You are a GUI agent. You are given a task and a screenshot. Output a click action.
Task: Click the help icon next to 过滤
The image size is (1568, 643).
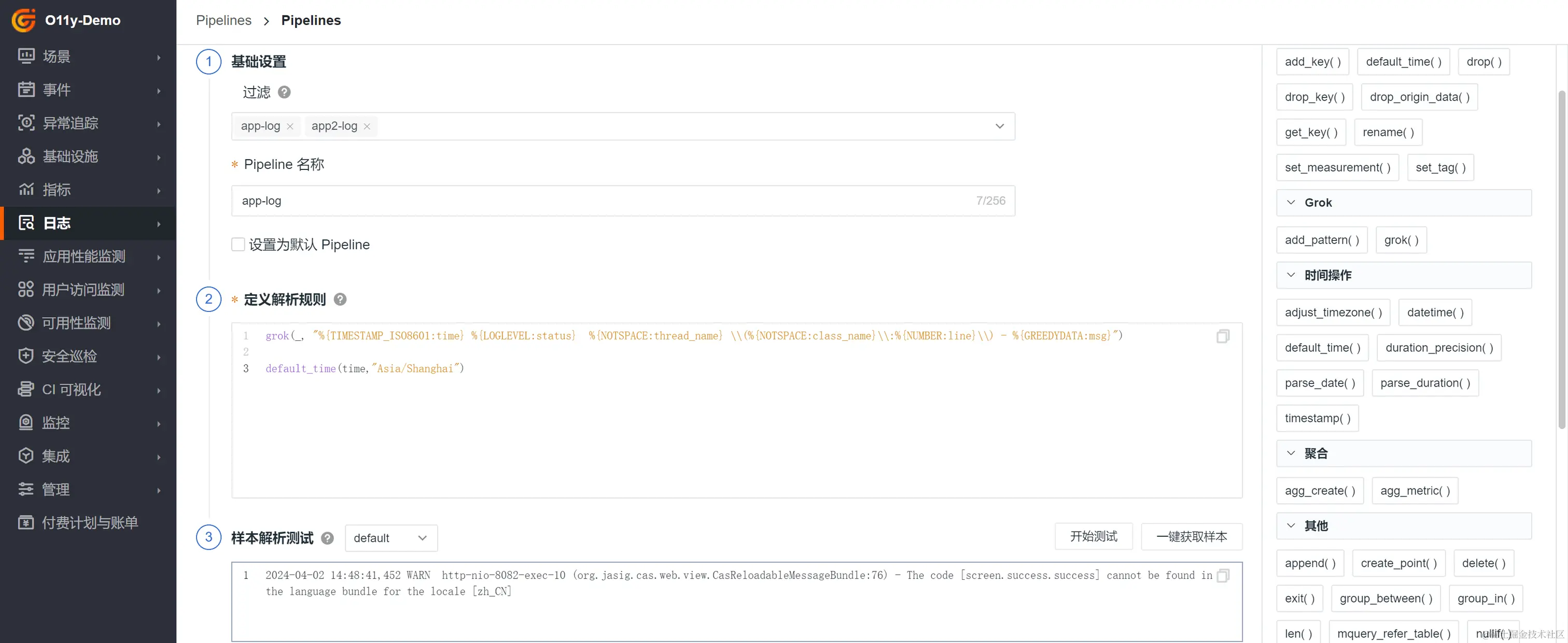[284, 92]
